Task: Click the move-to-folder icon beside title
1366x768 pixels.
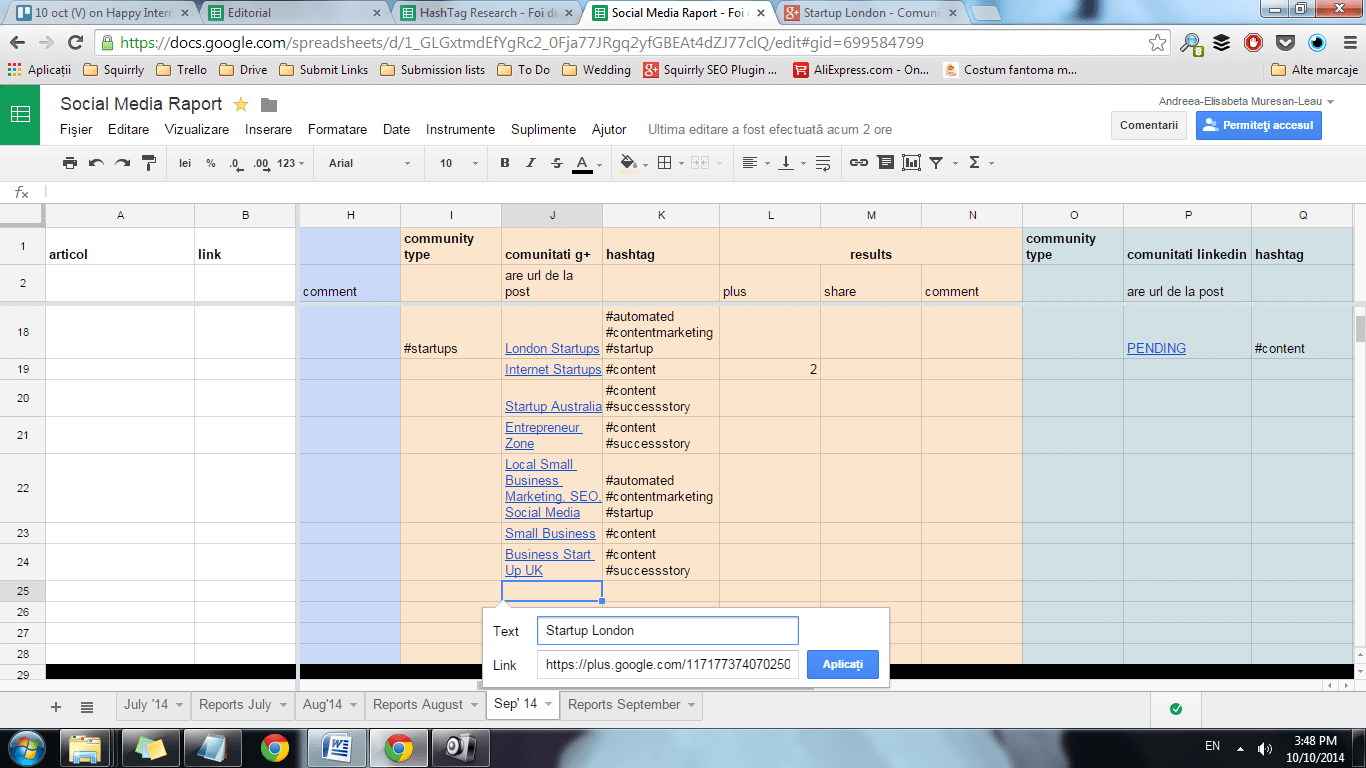Action: click(x=268, y=105)
